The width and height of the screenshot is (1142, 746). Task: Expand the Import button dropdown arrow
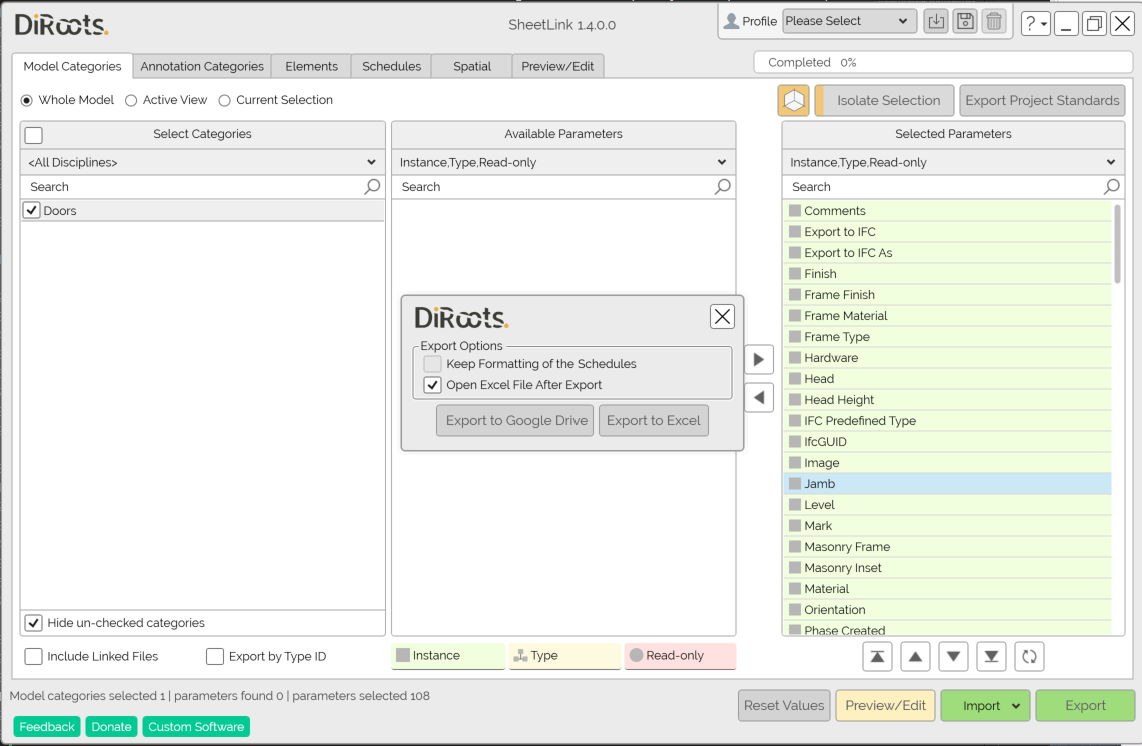(1016, 705)
